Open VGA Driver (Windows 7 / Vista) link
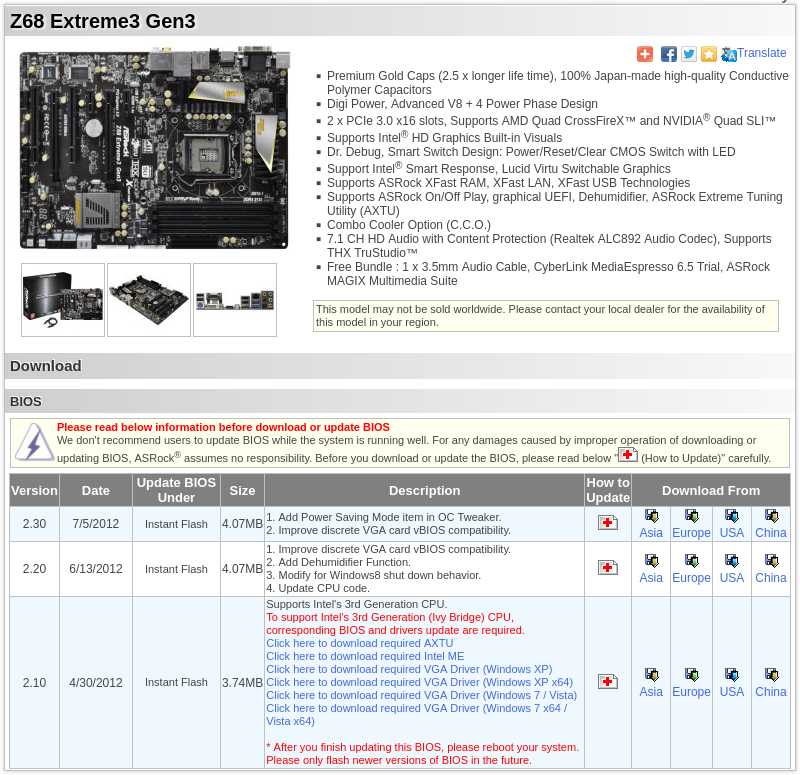 (x=421, y=695)
